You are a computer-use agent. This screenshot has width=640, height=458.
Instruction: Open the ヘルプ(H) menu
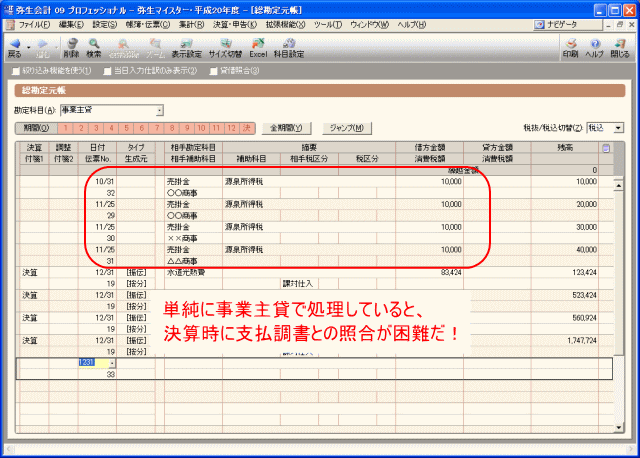point(411,25)
